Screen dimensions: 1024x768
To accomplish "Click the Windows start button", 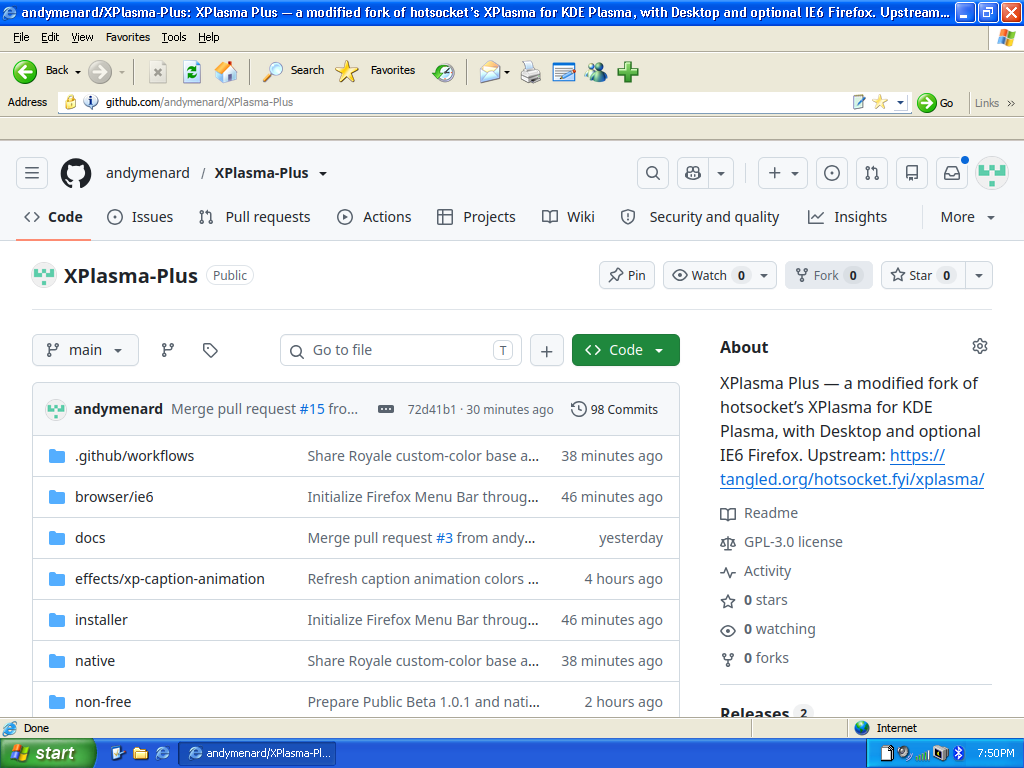I will (47, 753).
